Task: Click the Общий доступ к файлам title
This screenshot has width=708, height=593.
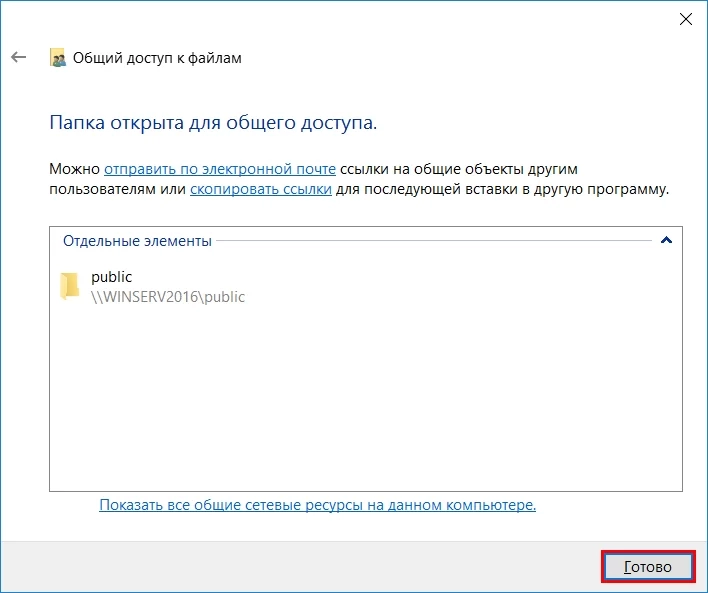Action: (x=157, y=58)
